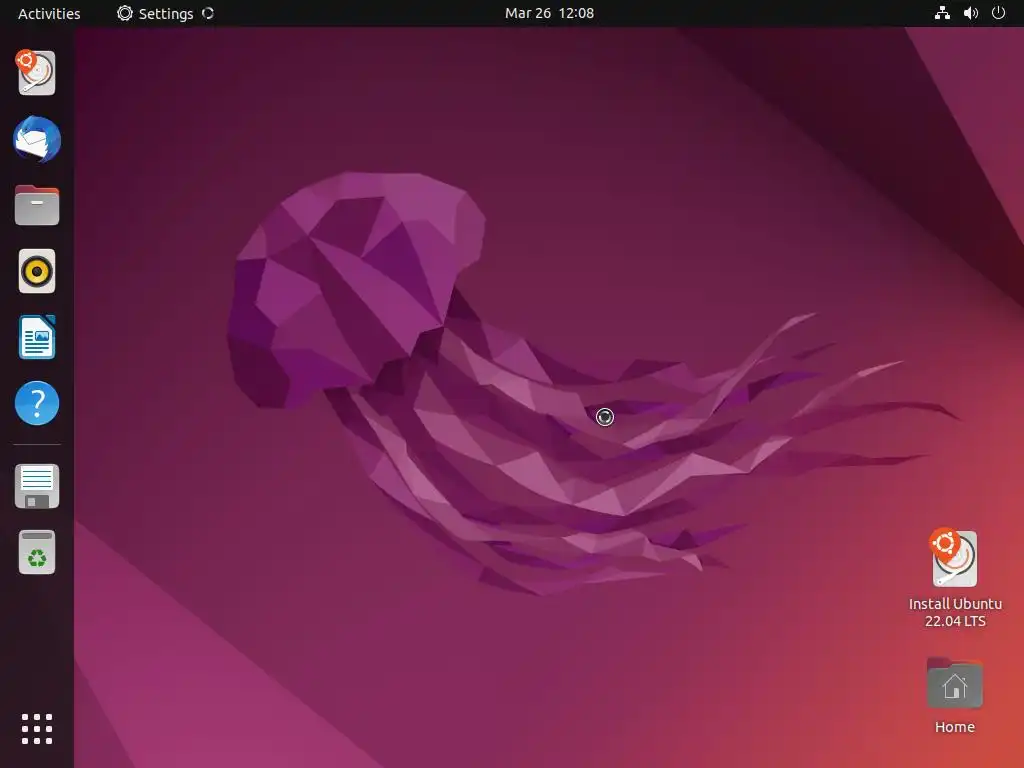Viewport: 1024px width, 768px height.
Task: Launch Thunderbird Mail from the dock
Action: coord(37,139)
